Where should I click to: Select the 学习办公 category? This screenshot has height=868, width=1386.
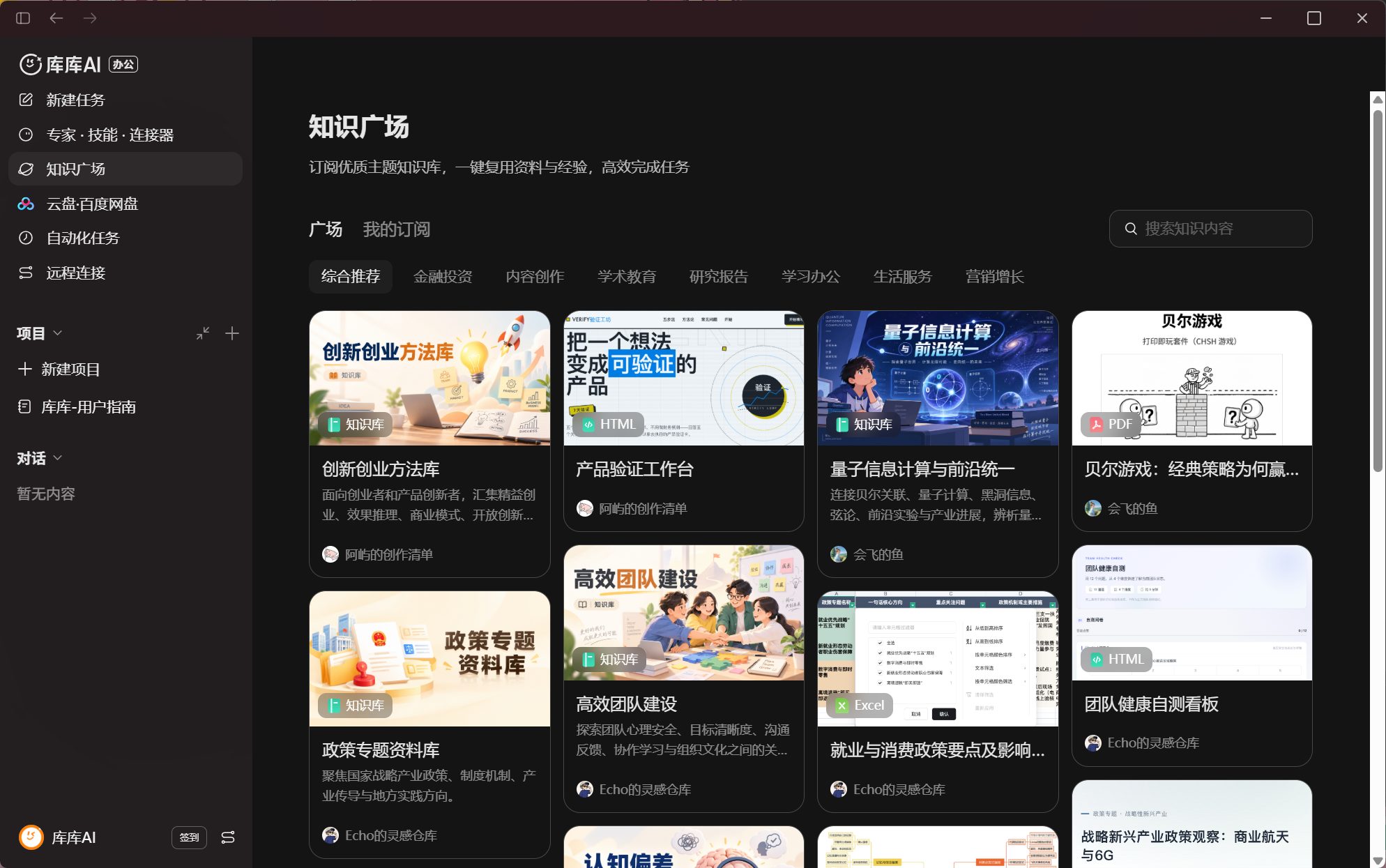[x=811, y=277]
